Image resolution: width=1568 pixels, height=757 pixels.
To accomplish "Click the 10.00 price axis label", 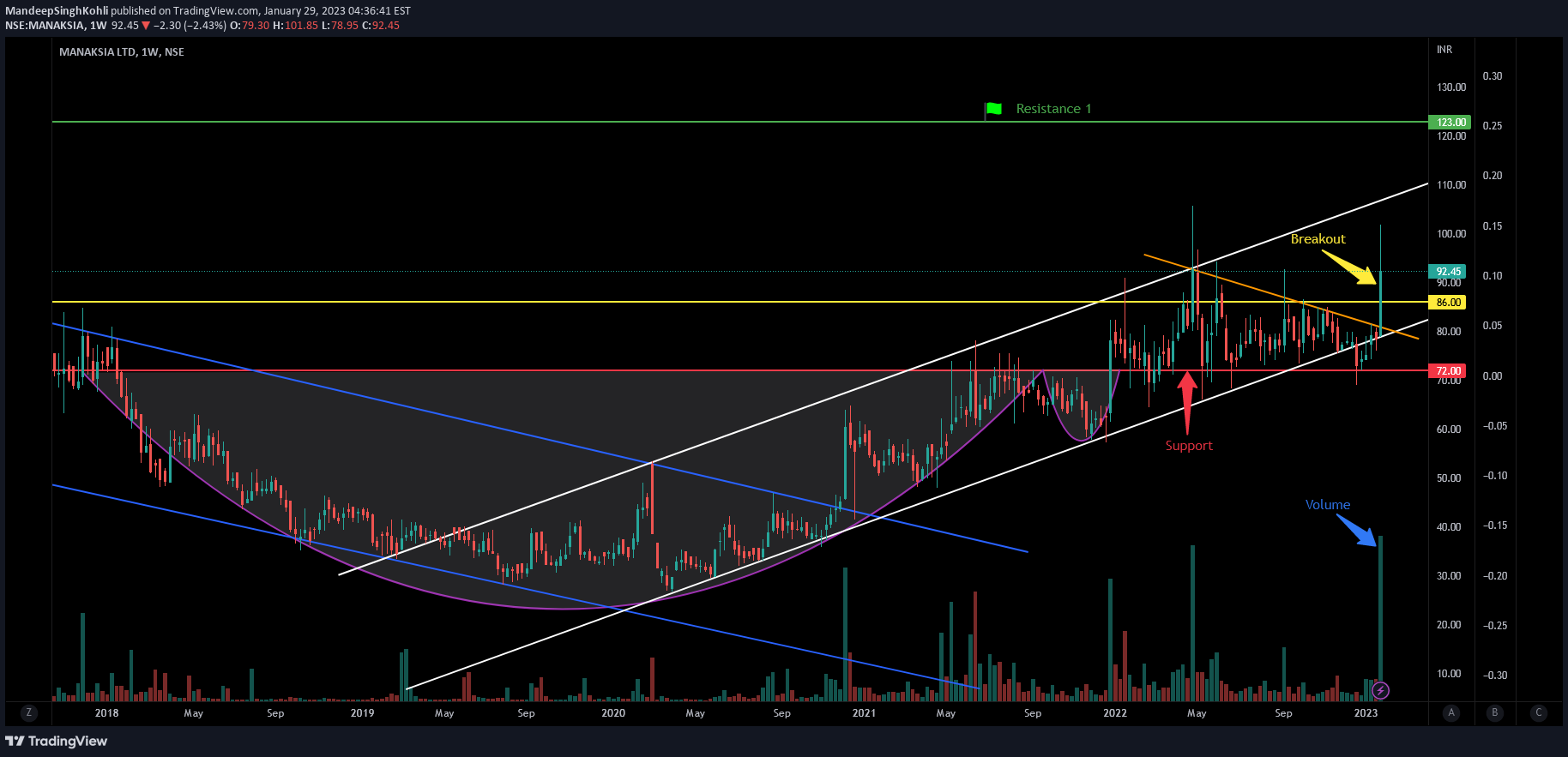I will [x=1449, y=674].
